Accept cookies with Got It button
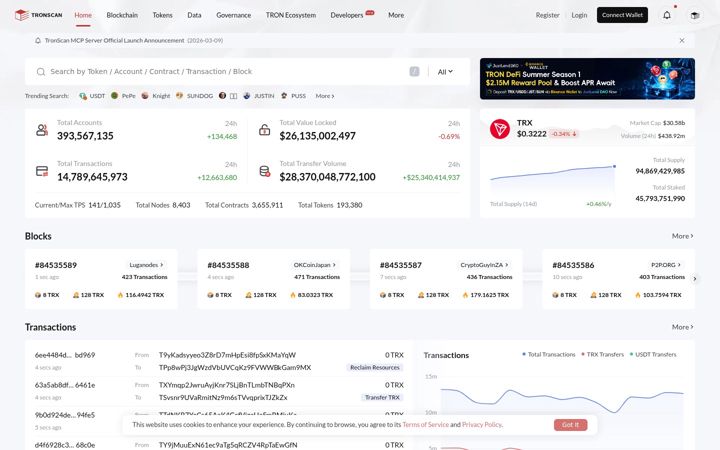 (570, 425)
